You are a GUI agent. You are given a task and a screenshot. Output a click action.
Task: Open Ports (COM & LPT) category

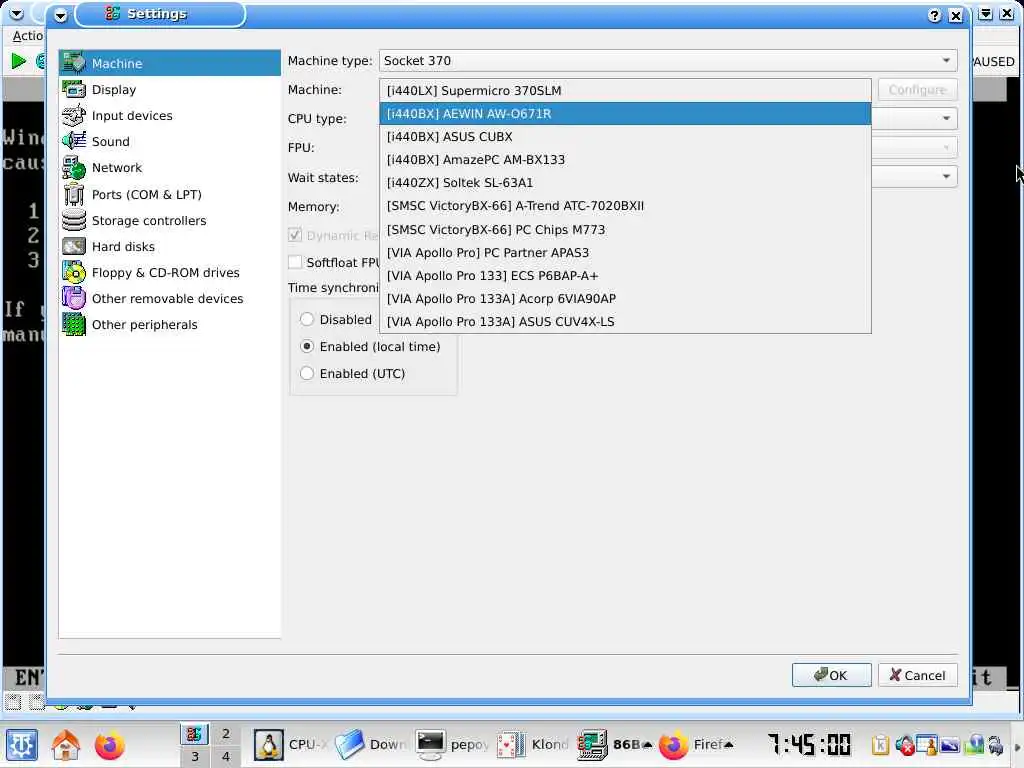pyautogui.click(x=170, y=195)
